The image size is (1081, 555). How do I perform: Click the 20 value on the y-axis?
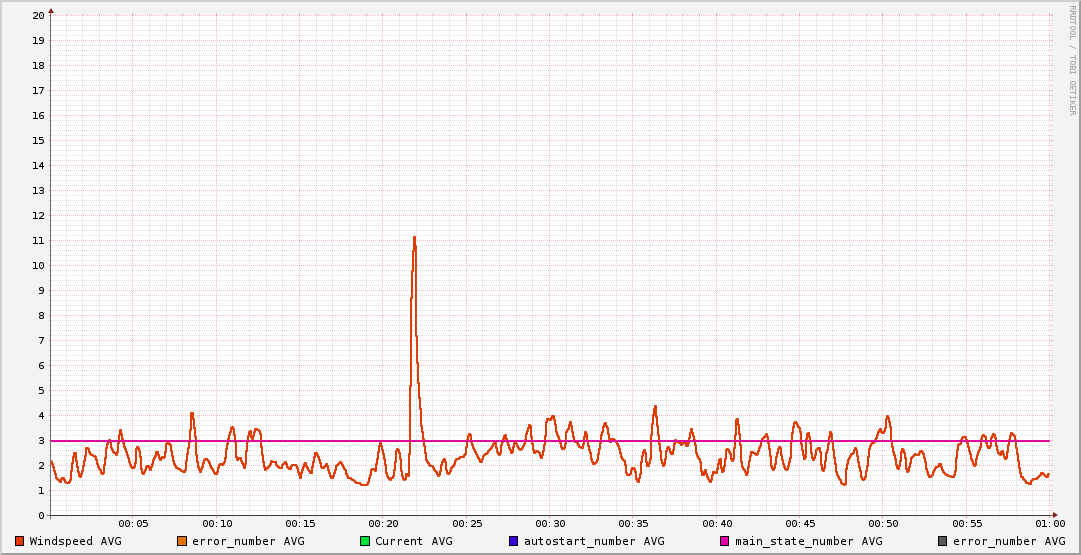pyautogui.click(x=38, y=16)
